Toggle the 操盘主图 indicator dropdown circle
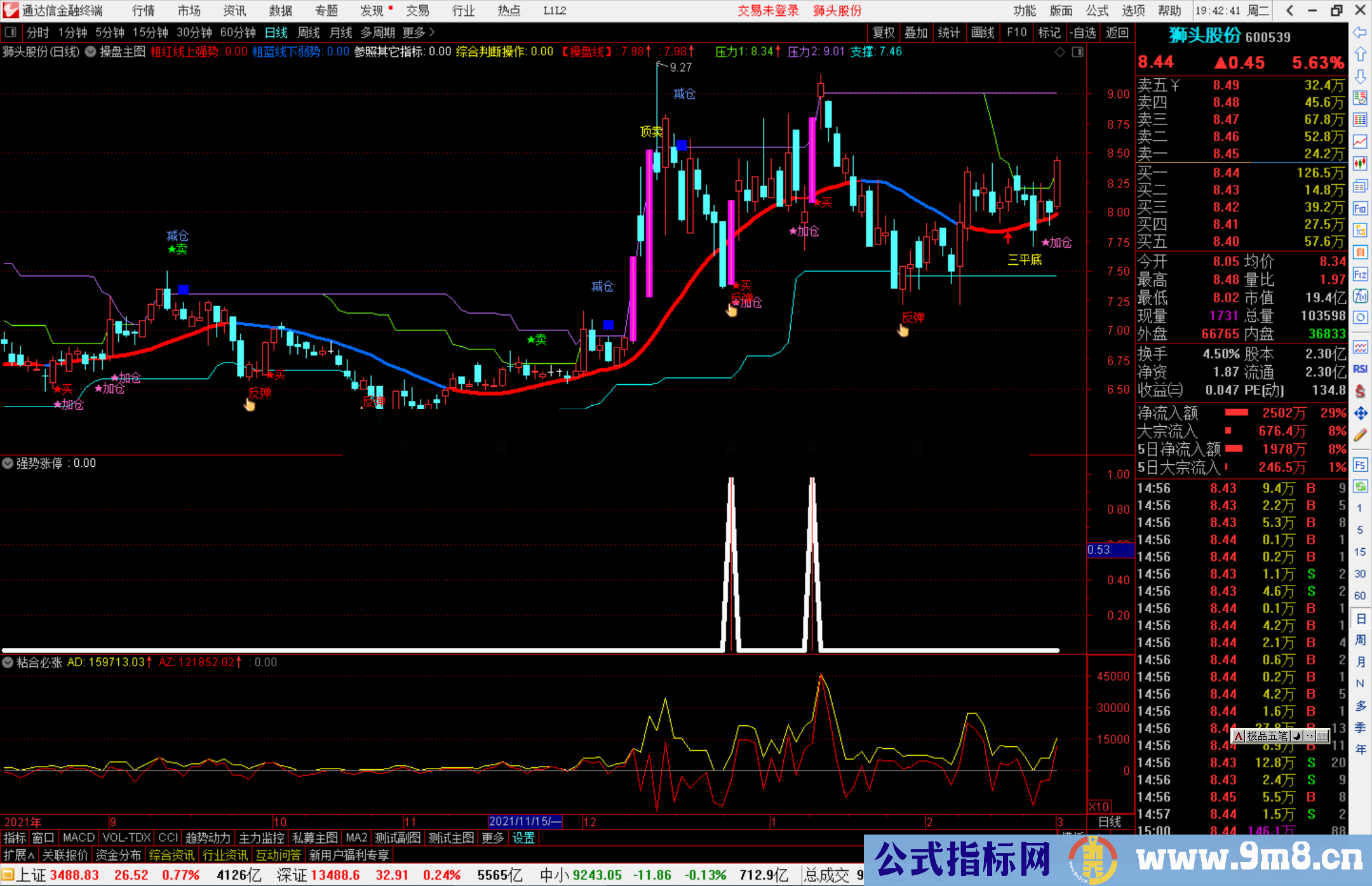This screenshot has width=1372, height=886. [91, 52]
